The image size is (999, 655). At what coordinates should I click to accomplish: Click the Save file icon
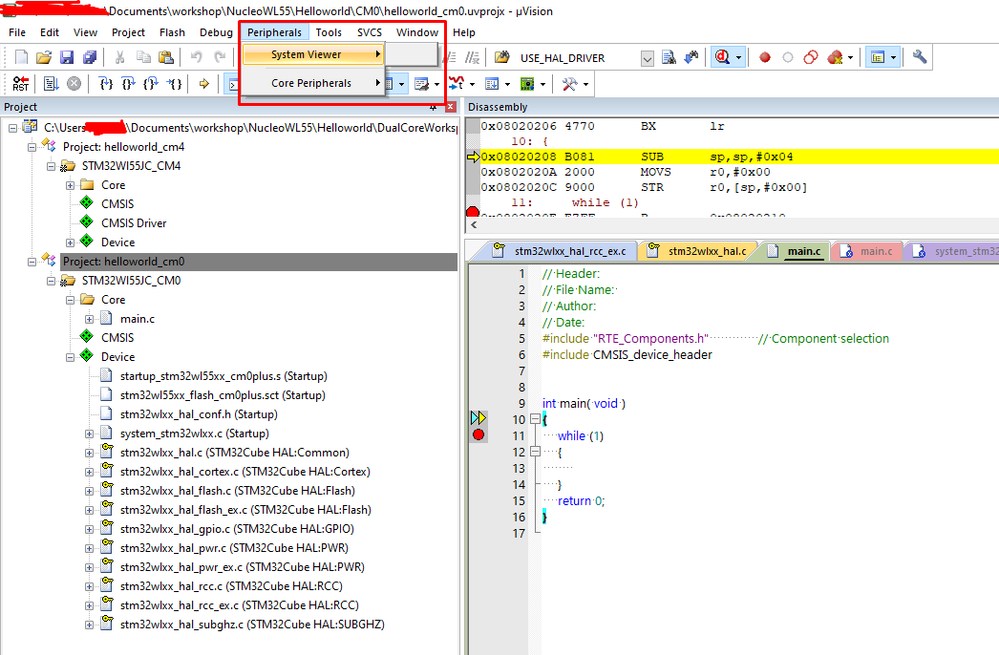click(67, 58)
